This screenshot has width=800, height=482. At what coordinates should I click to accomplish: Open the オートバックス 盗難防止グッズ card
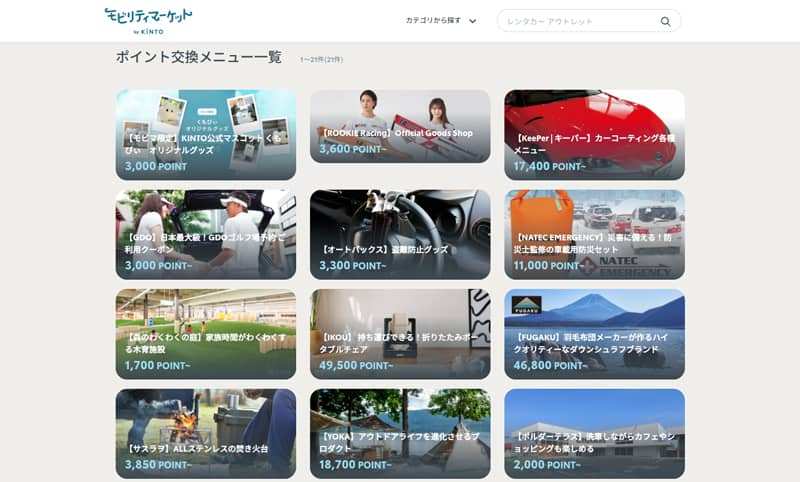400,235
